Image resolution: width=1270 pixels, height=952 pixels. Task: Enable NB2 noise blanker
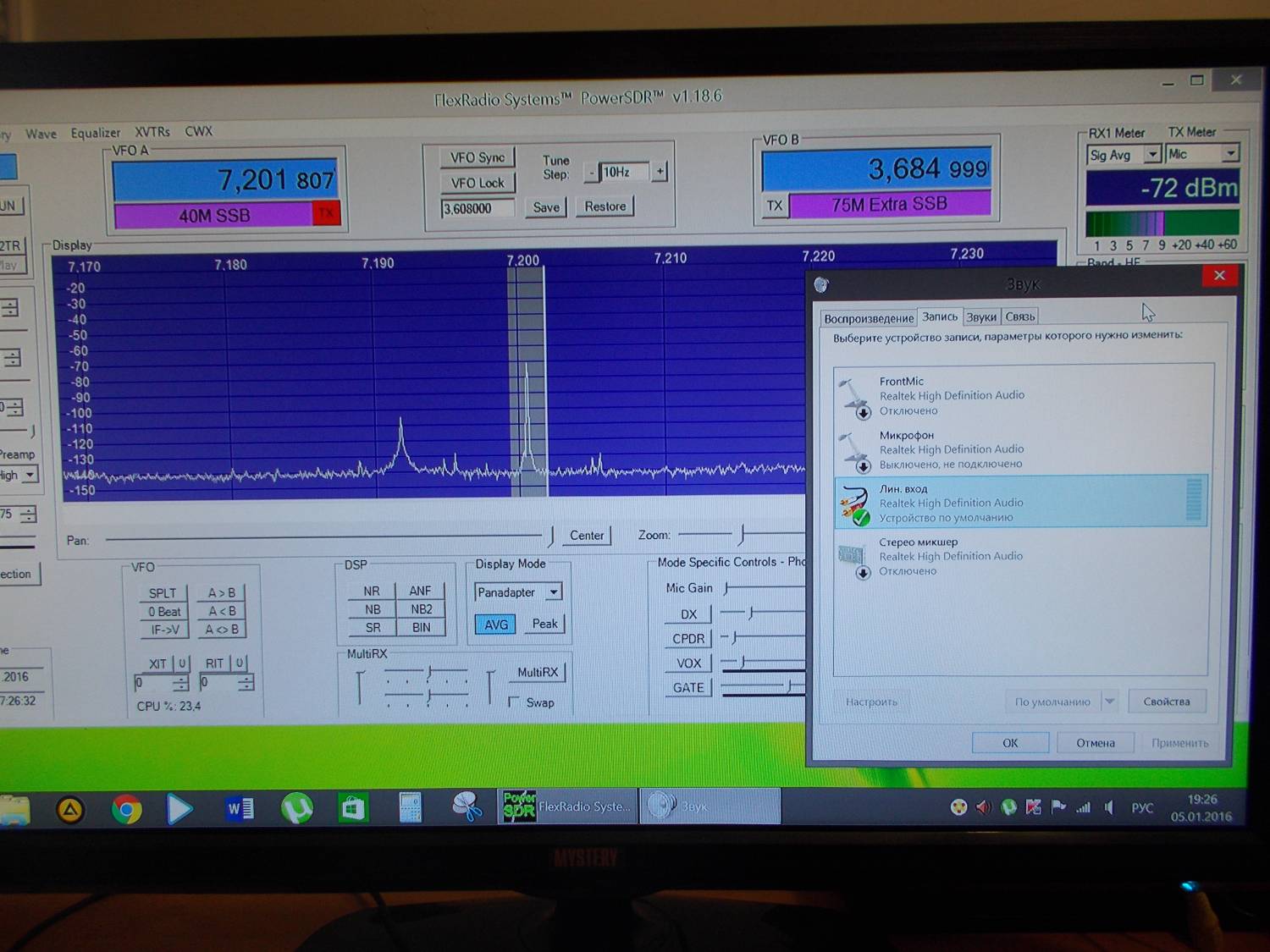click(421, 609)
